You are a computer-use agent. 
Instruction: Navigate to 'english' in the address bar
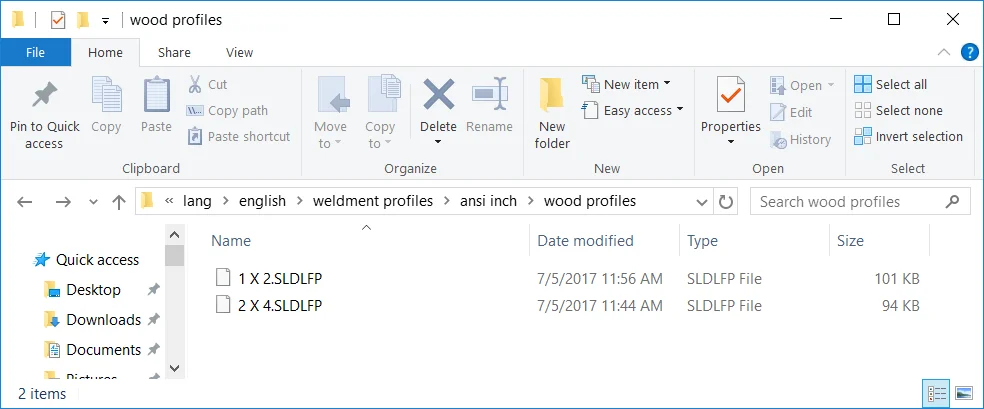click(x=262, y=201)
